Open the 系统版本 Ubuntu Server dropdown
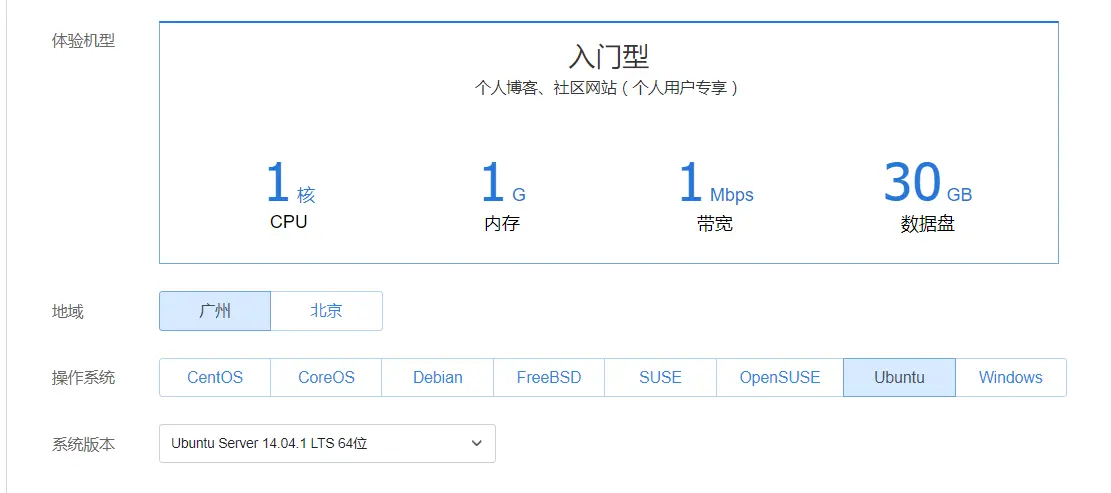1111x493 pixels. click(327, 443)
